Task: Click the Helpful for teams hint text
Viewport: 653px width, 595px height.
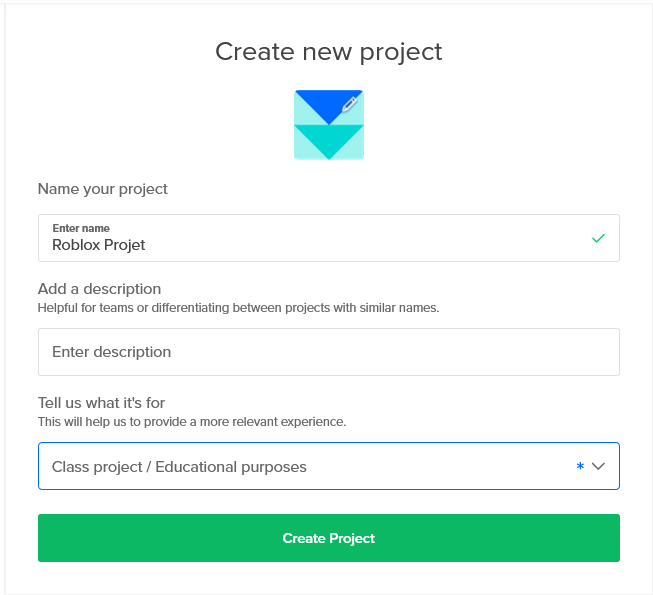Action: (238, 308)
